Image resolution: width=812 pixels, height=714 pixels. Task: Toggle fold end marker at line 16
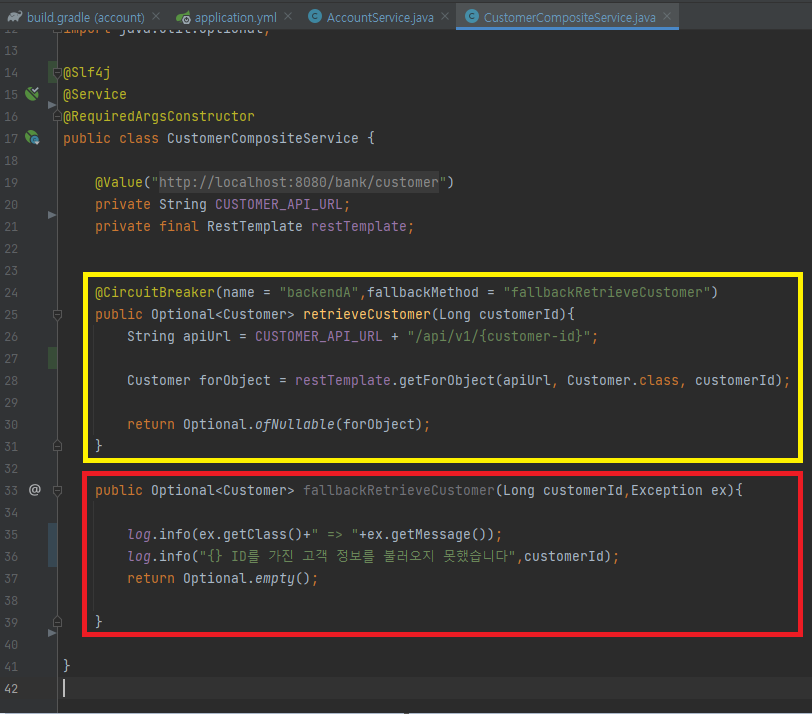coord(57,116)
